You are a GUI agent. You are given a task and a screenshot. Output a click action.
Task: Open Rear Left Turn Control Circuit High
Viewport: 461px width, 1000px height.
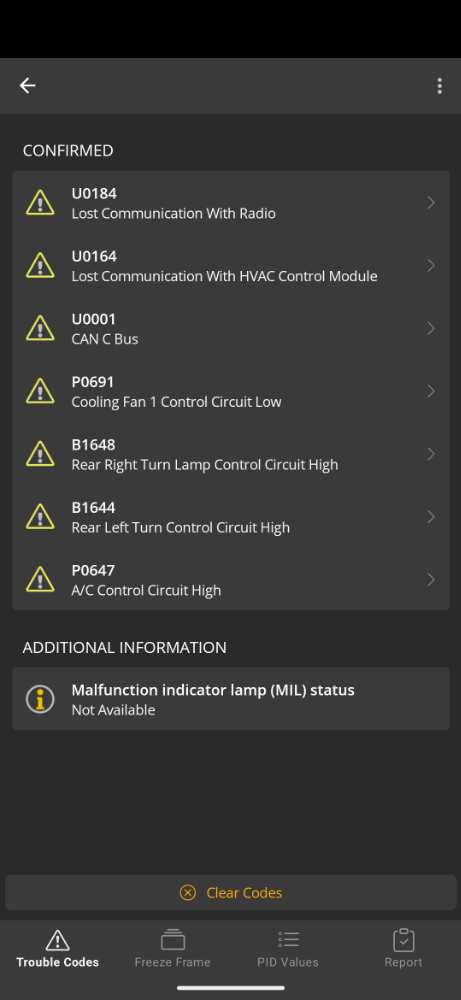click(231, 517)
